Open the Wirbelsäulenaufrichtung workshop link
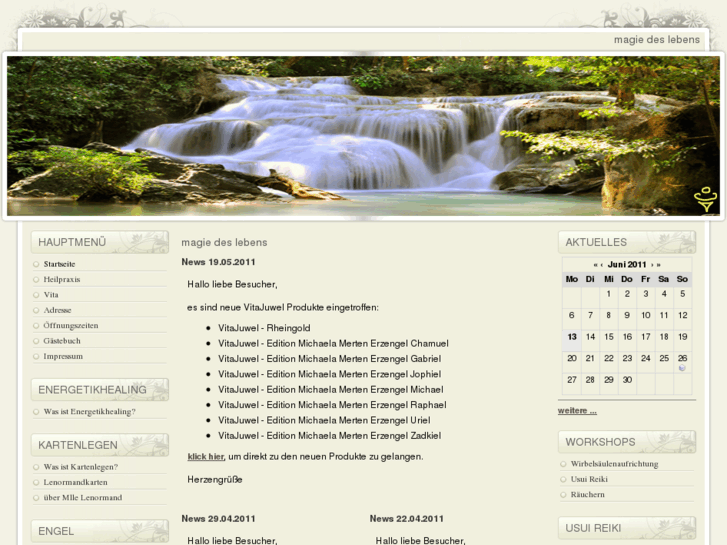Screen dimensions: 727x545 point(614,464)
